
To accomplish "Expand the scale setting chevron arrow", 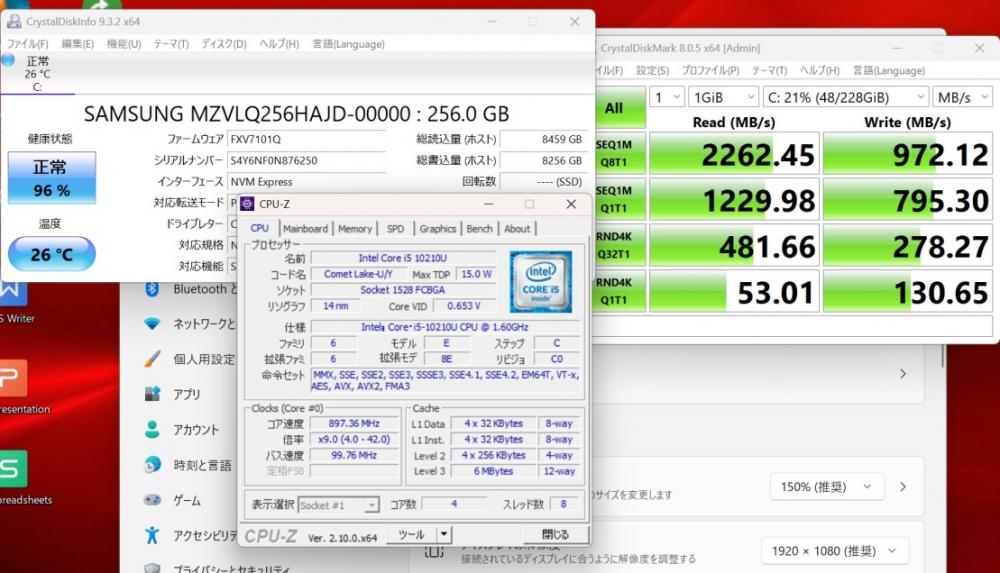I will pyautogui.click(x=903, y=487).
